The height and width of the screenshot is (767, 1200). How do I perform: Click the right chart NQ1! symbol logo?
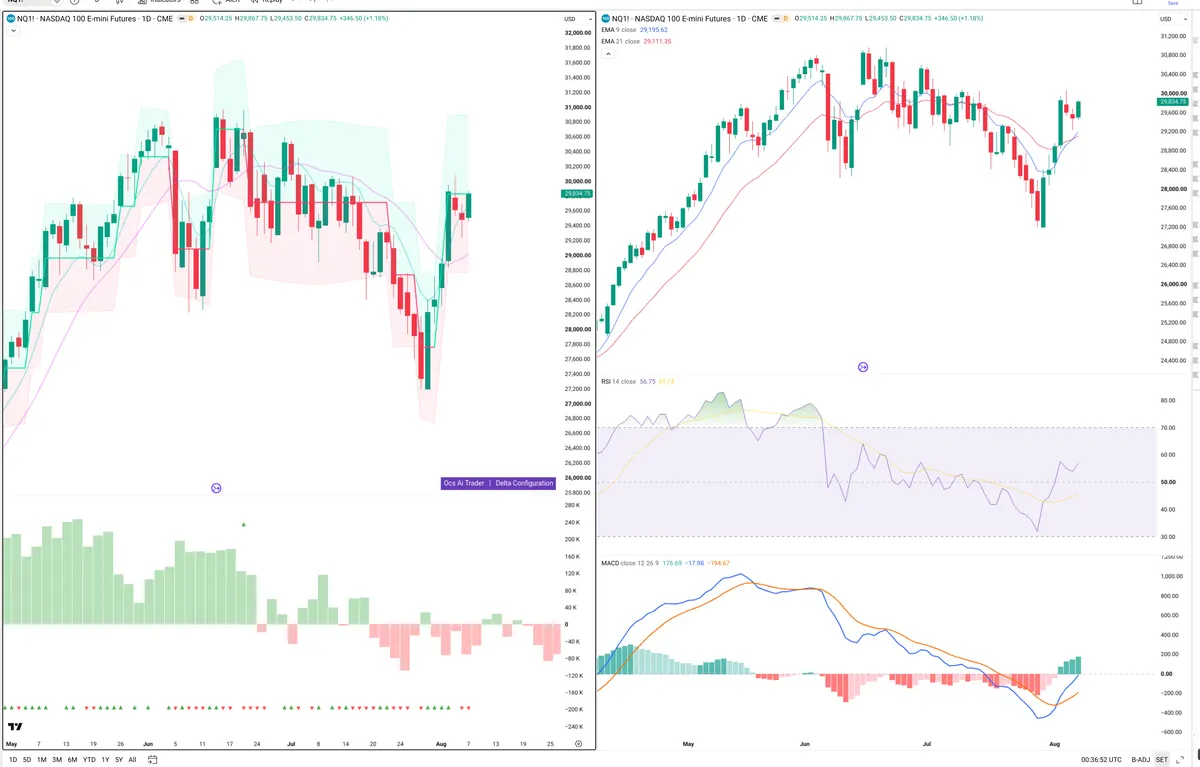pos(606,19)
